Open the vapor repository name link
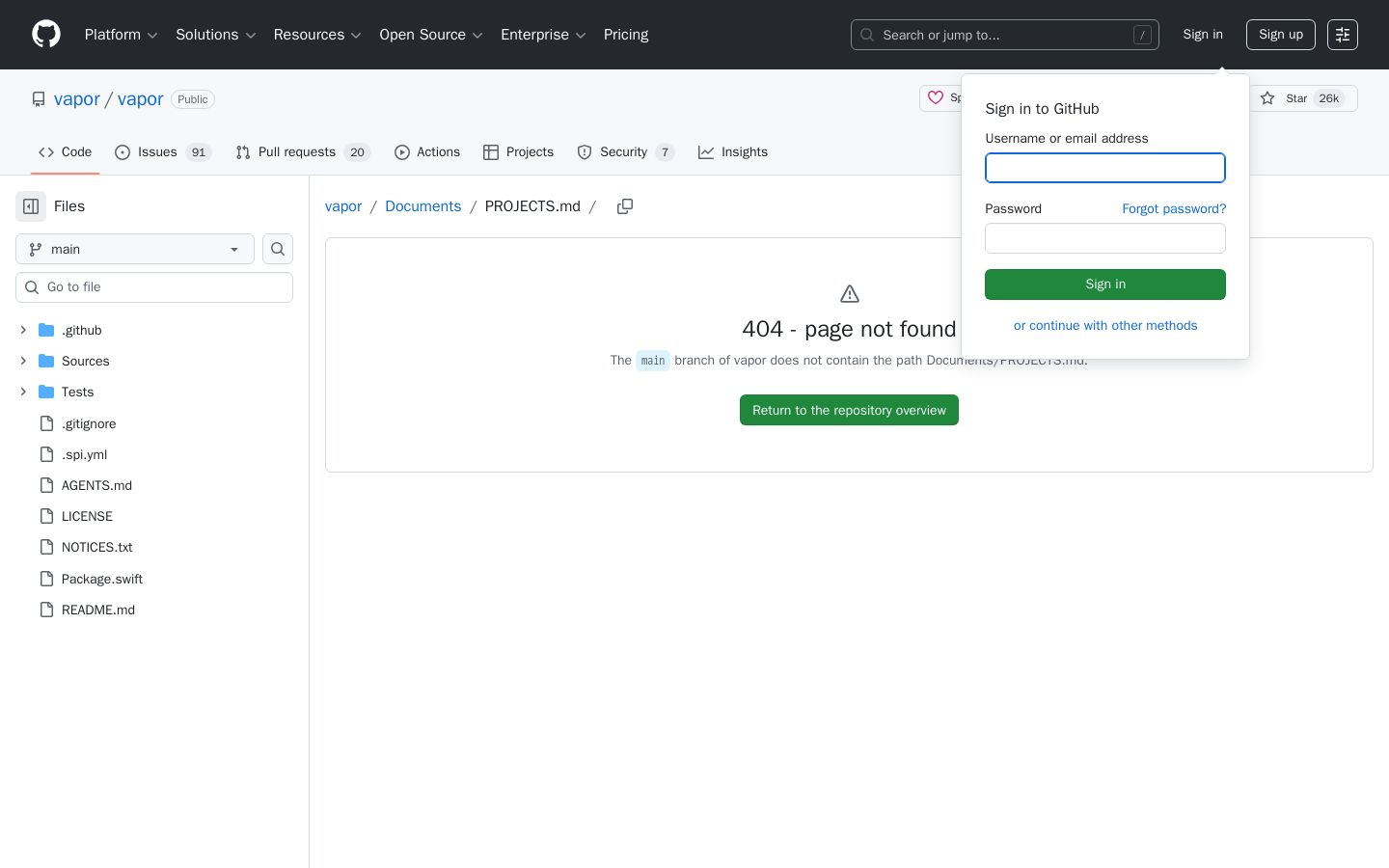 click(x=141, y=99)
